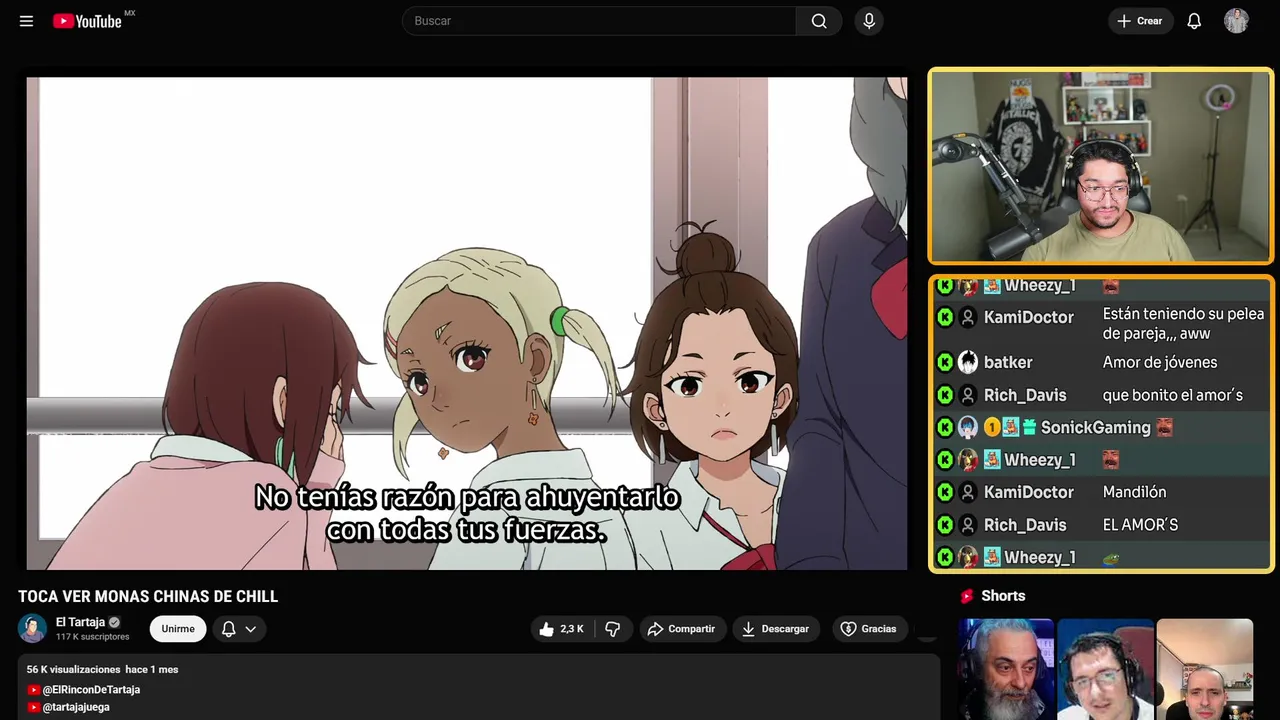Start voice search with microphone icon
1280x720 pixels.
click(868, 21)
